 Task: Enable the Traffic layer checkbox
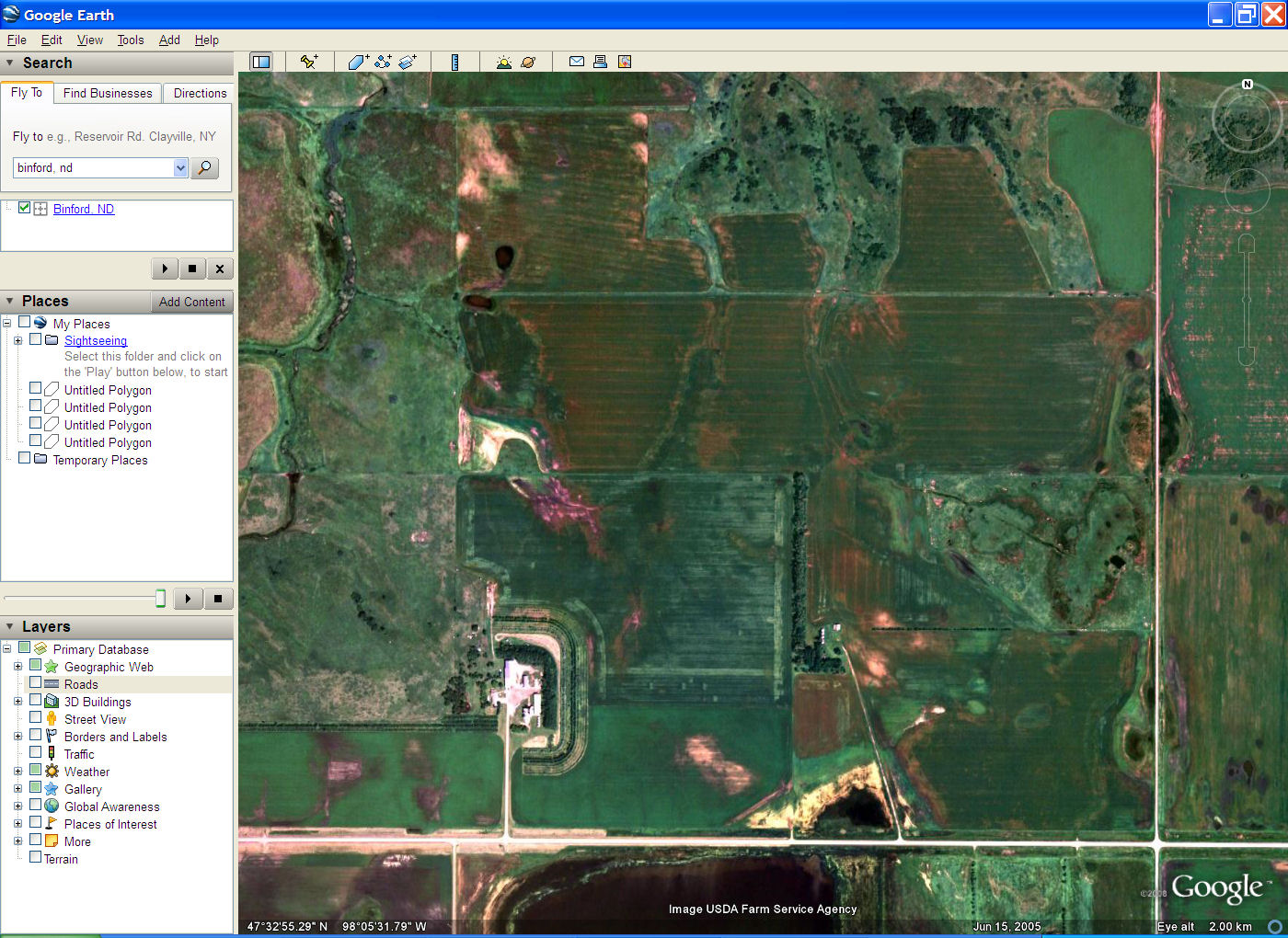35,752
